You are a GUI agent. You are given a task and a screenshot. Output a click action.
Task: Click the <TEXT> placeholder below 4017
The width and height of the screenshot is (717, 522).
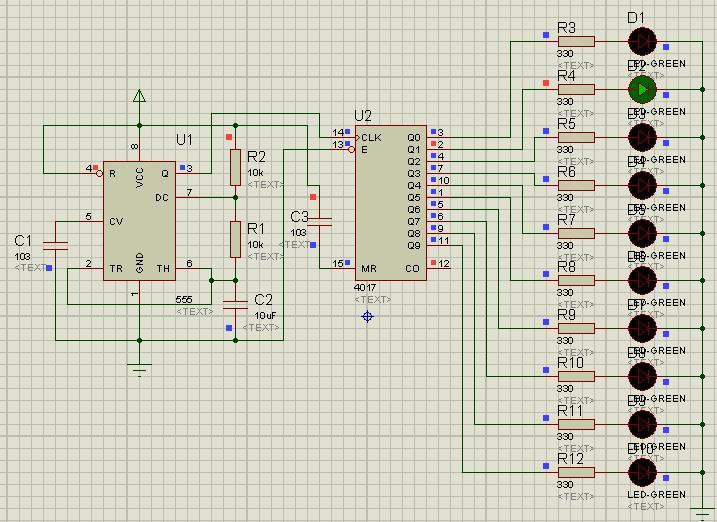[x=373, y=299]
